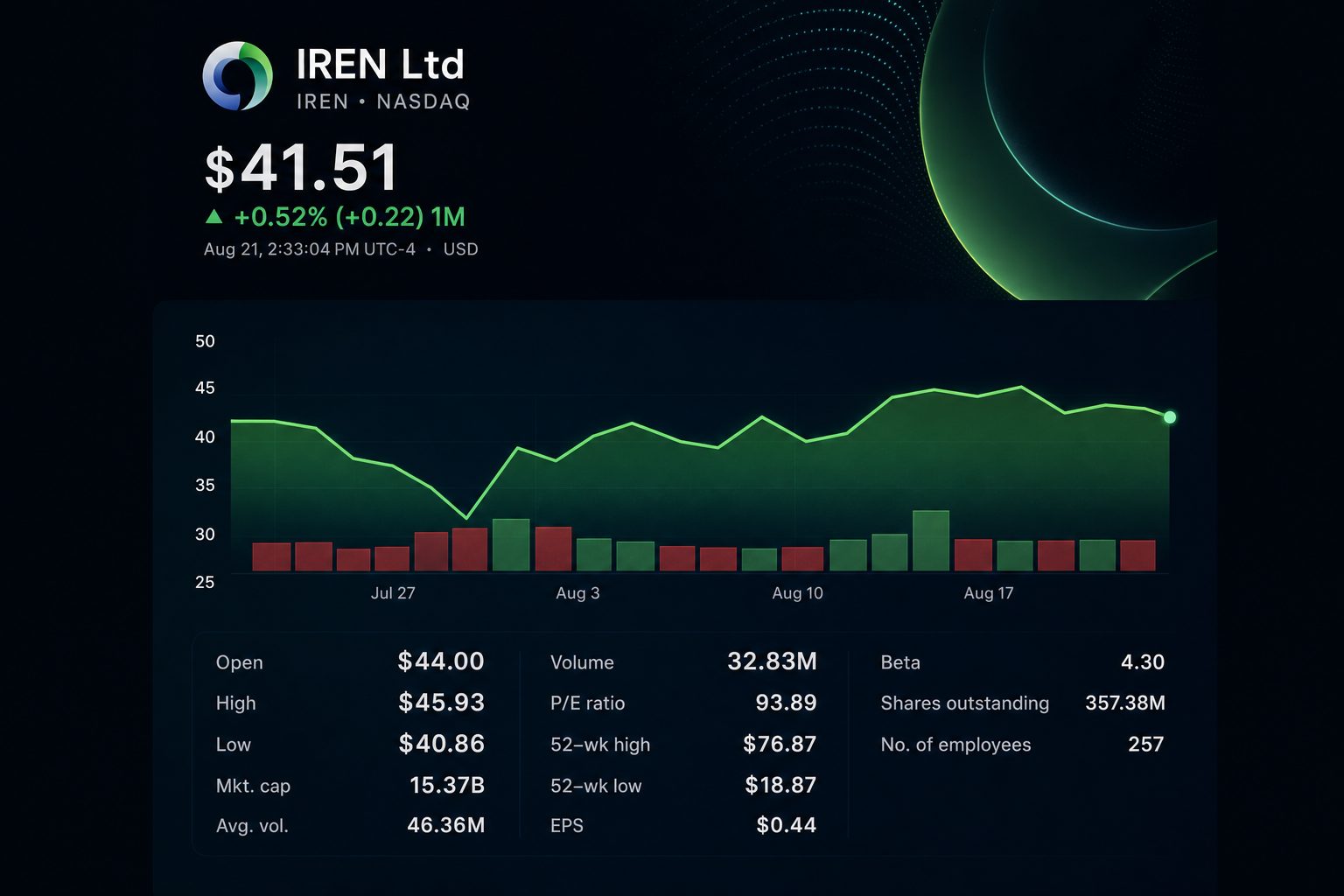Screen dimensions: 1344x896
Task: Click the green up-arrow change indicator
Action: click(213, 216)
